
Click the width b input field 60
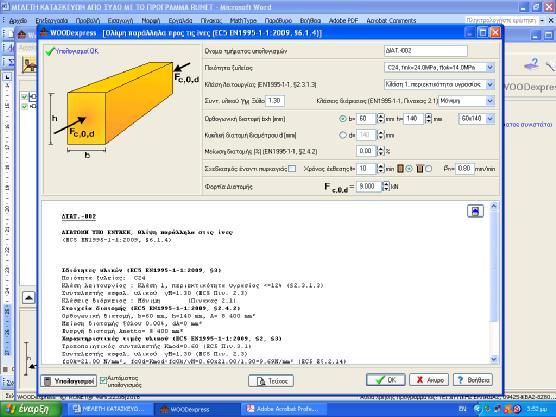pyautogui.click(x=366, y=118)
